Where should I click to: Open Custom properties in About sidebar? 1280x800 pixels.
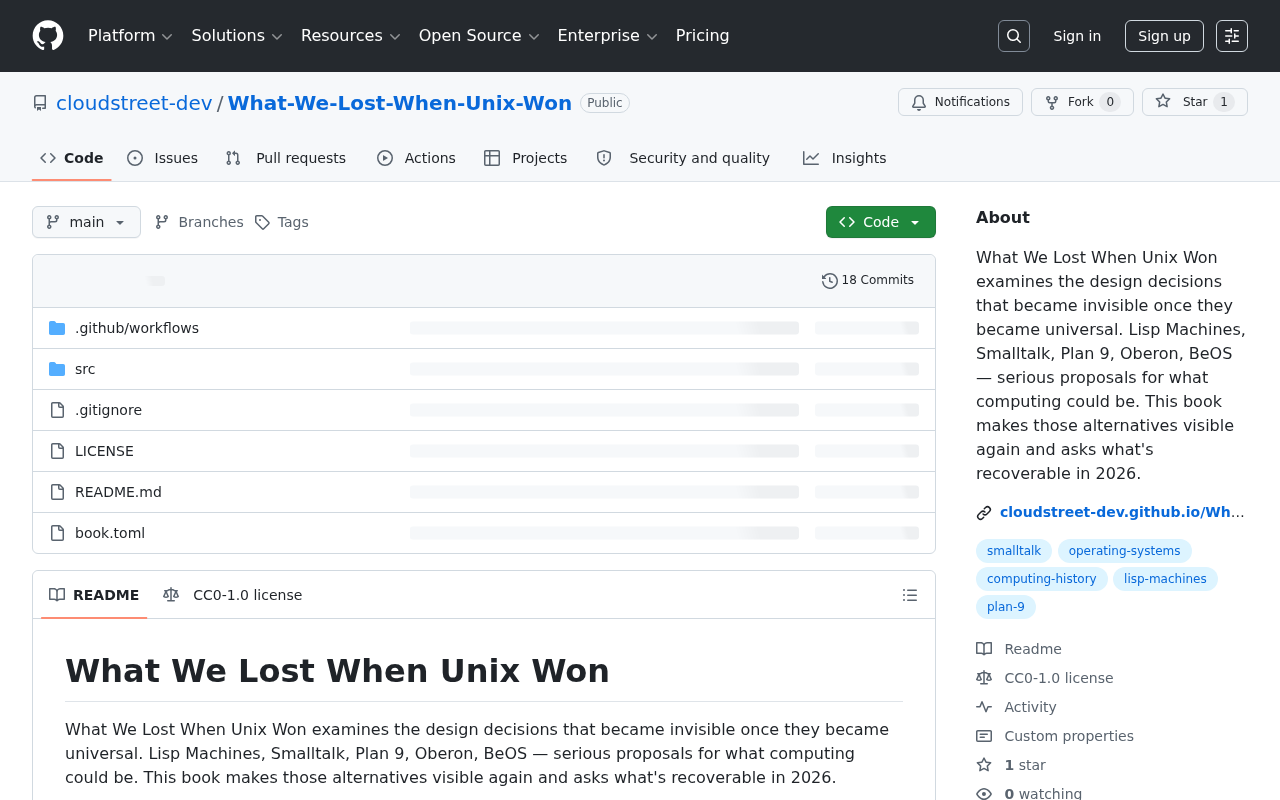pyautogui.click(x=1069, y=736)
